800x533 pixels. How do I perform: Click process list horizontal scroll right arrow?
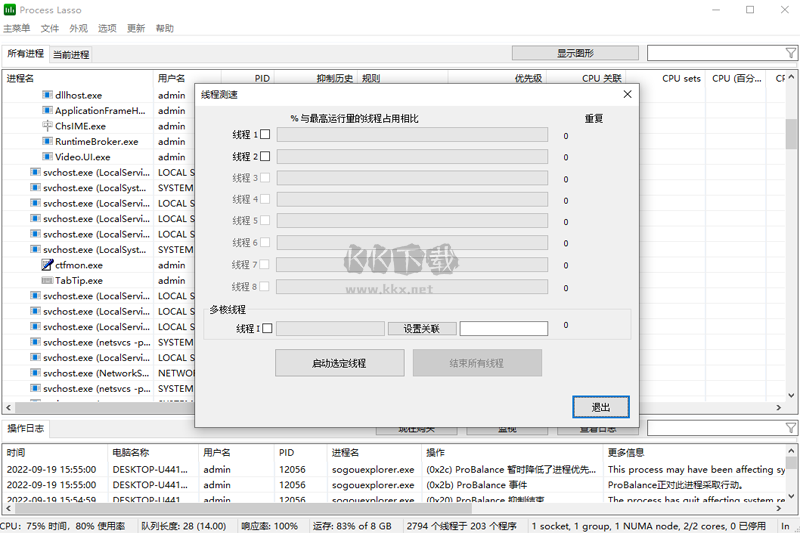779,407
